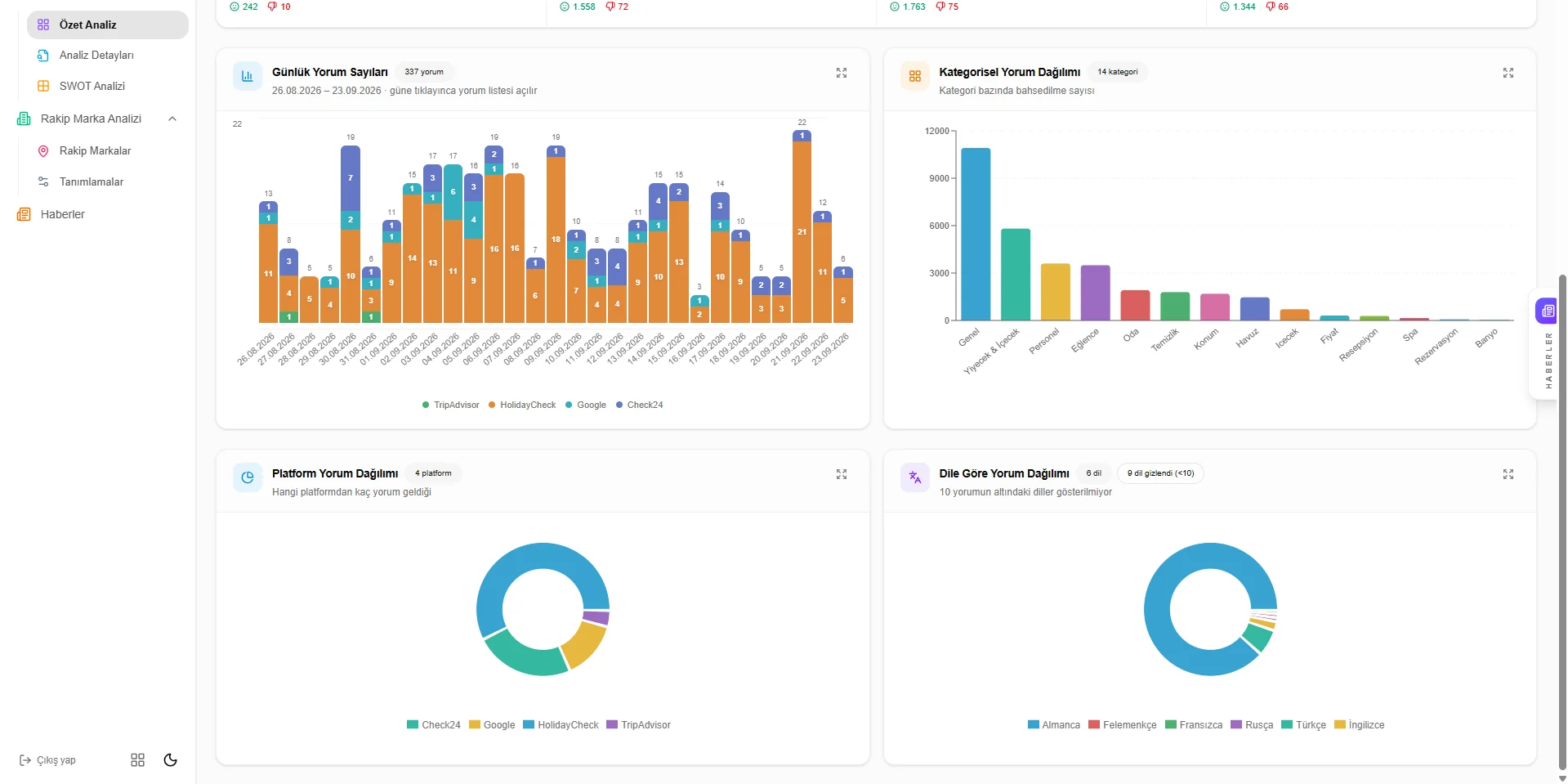The width and height of the screenshot is (1568, 784).
Task: Open review list for the 30.08.2026 bar
Action: click(351, 235)
